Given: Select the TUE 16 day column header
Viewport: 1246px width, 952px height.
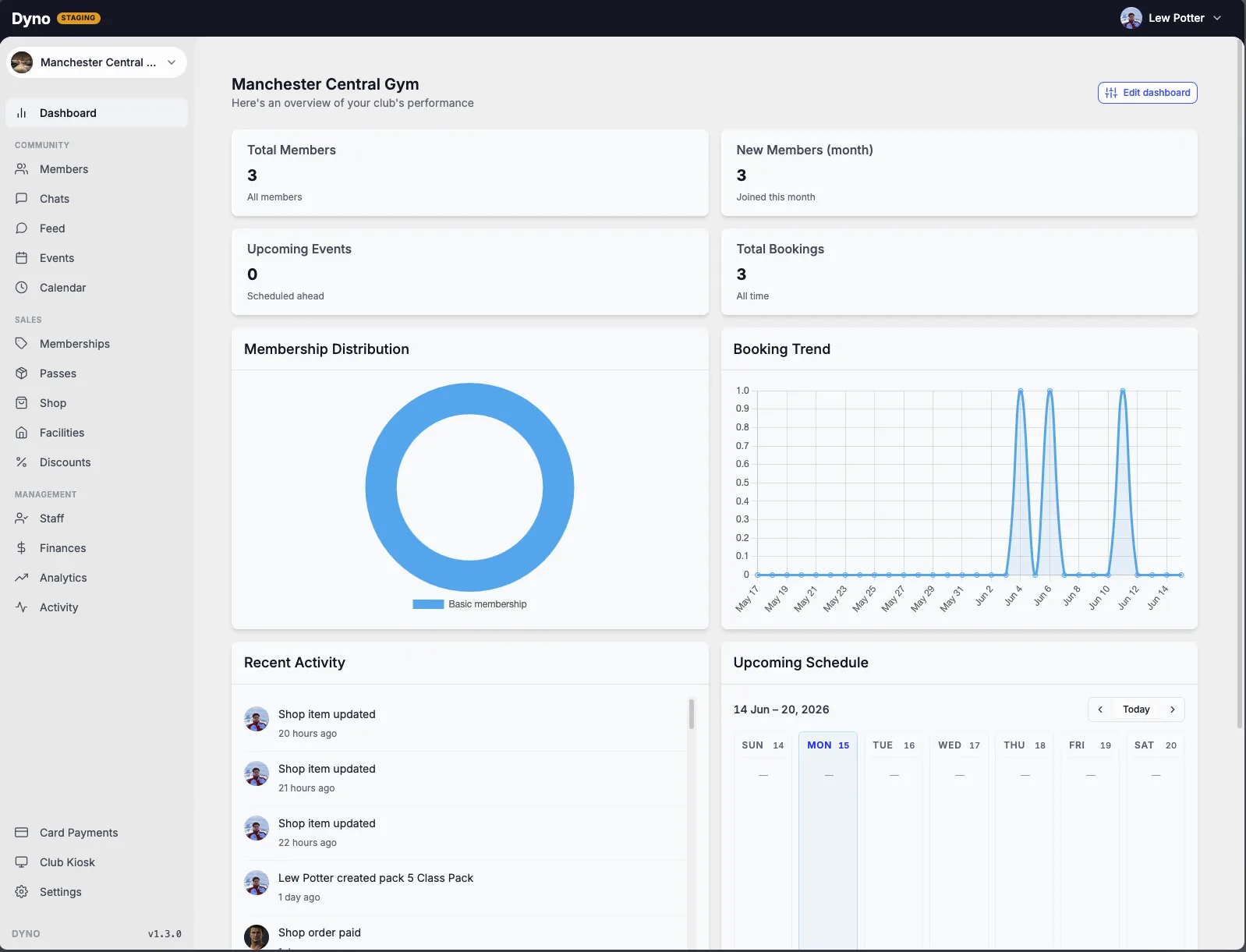Looking at the screenshot, I should point(894,745).
